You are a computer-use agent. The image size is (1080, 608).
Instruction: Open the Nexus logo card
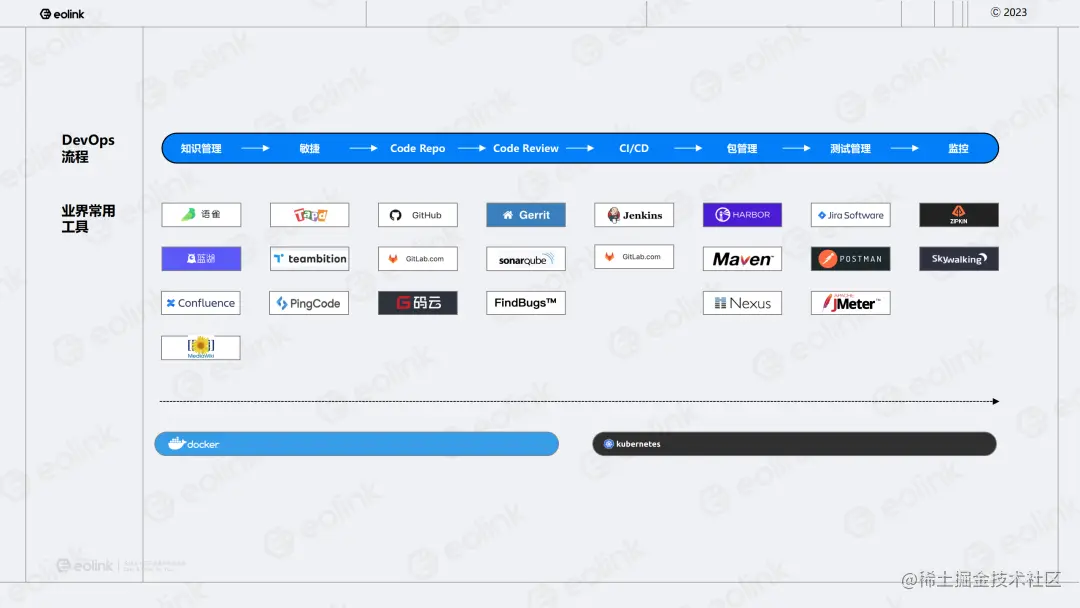click(742, 303)
